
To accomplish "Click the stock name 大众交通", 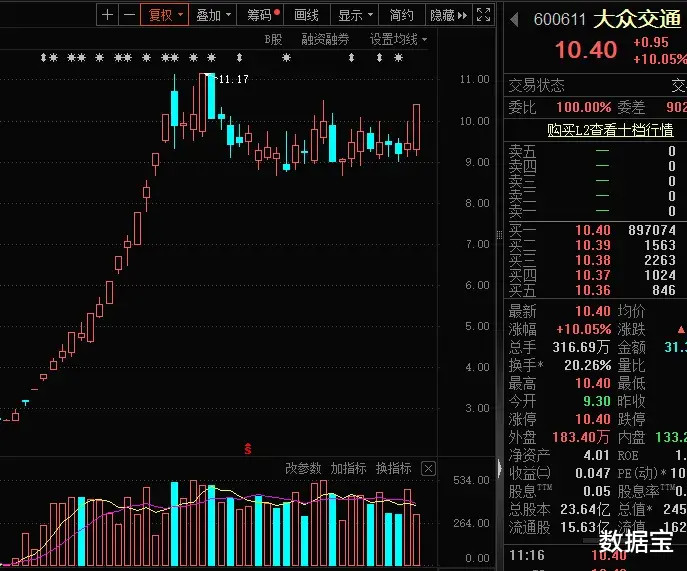I will (x=637, y=19).
